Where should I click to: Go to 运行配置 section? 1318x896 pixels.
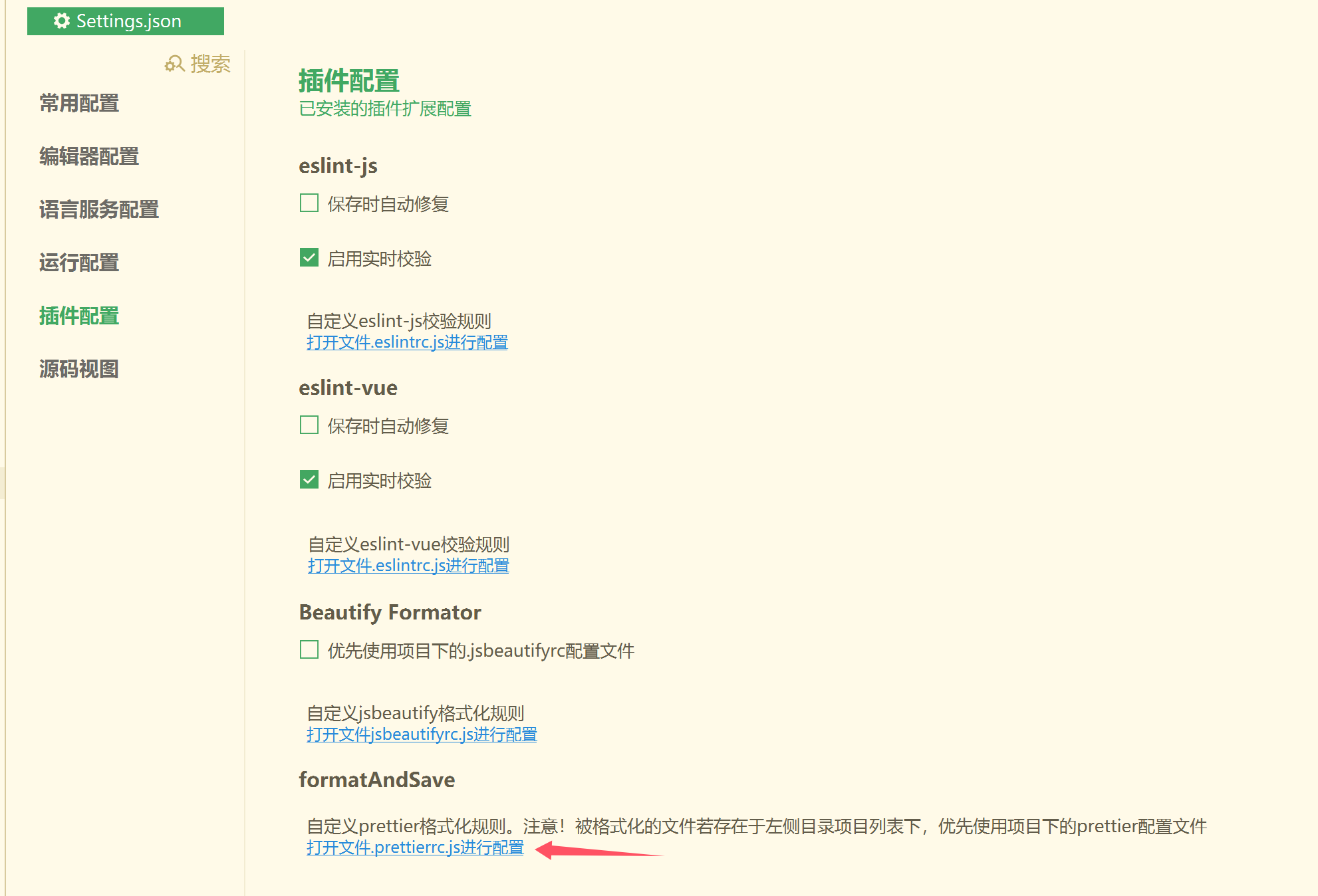[x=79, y=263]
